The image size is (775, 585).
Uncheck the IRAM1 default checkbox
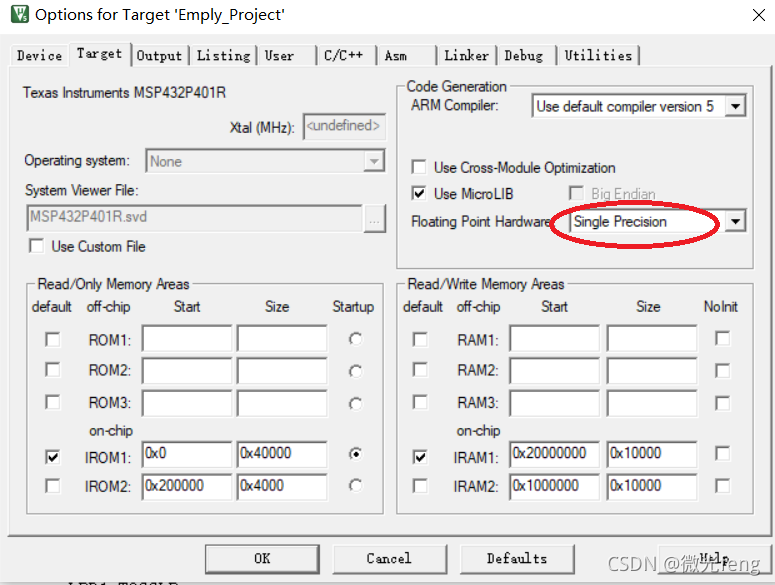pyautogui.click(x=420, y=457)
